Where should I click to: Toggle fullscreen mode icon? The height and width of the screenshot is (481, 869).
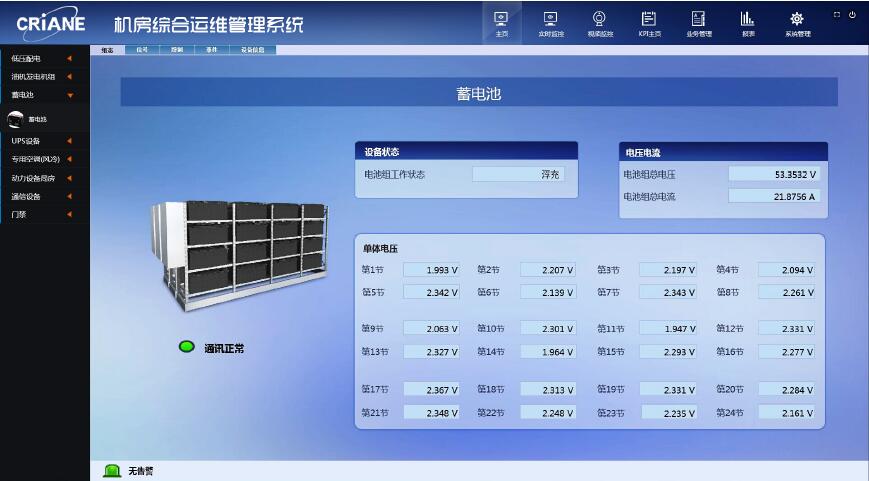coord(837,15)
